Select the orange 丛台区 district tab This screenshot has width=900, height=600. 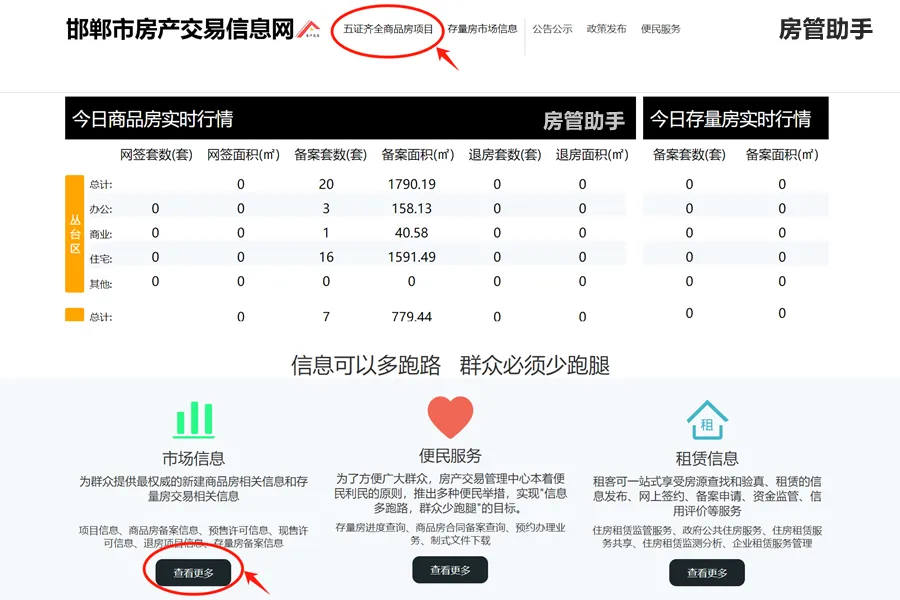click(x=73, y=232)
